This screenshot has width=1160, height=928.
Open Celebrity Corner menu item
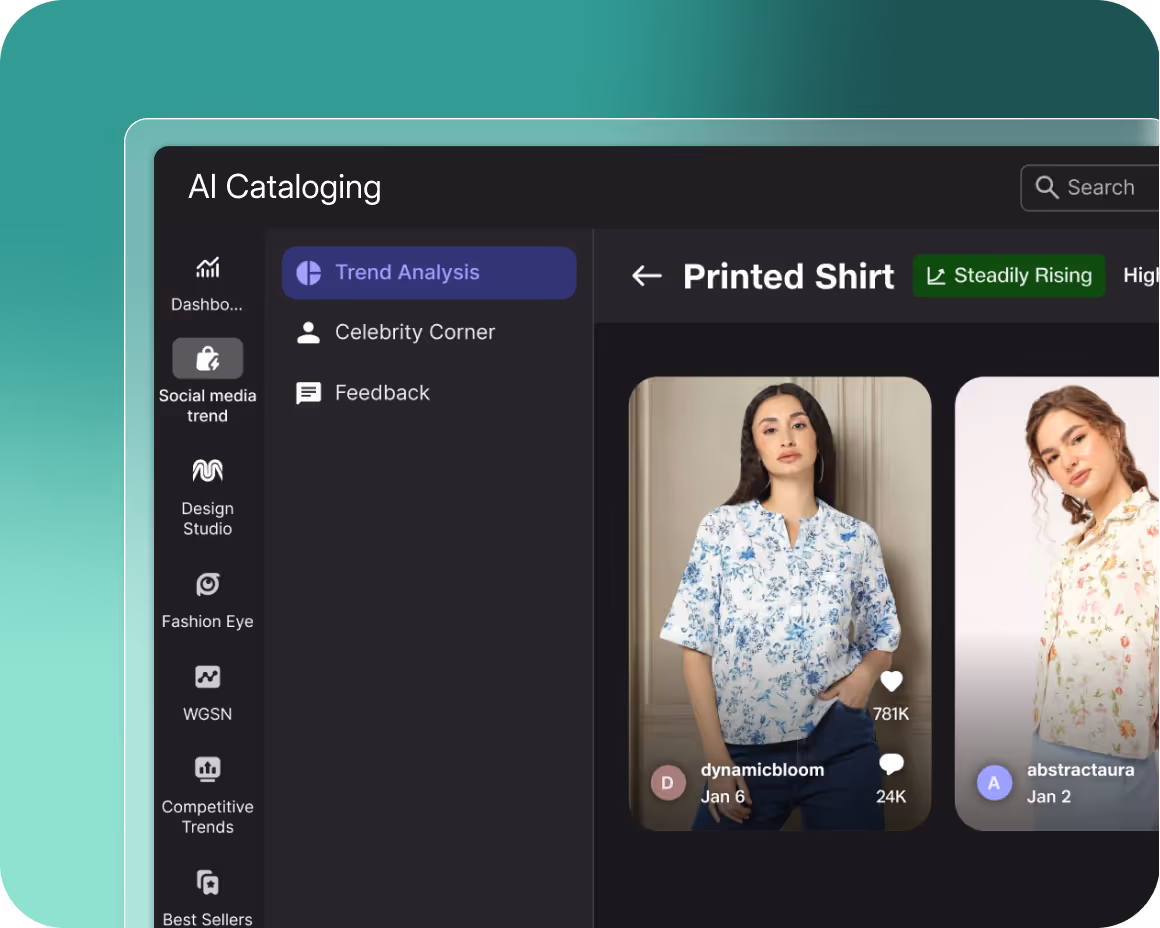tap(429, 332)
